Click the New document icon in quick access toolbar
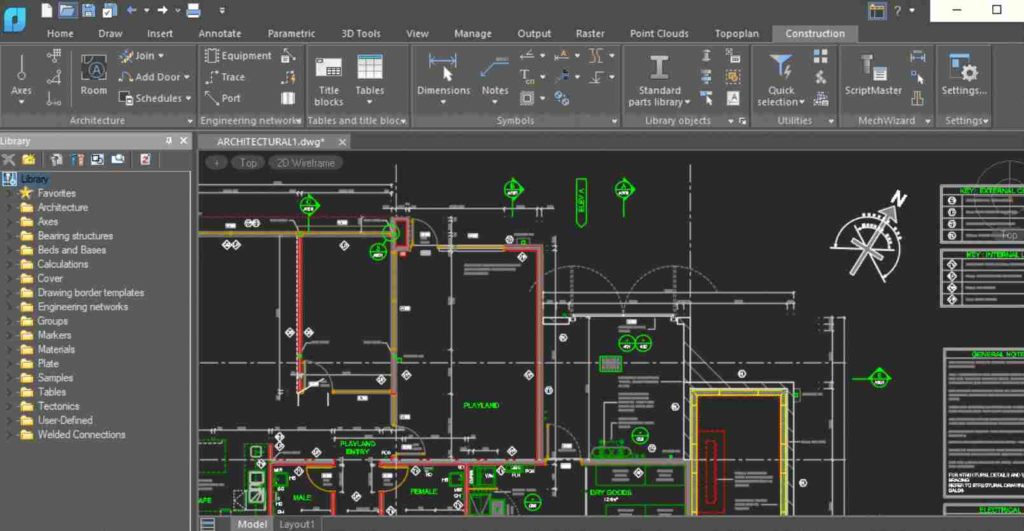The width and height of the screenshot is (1024, 531). pyautogui.click(x=46, y=10)
